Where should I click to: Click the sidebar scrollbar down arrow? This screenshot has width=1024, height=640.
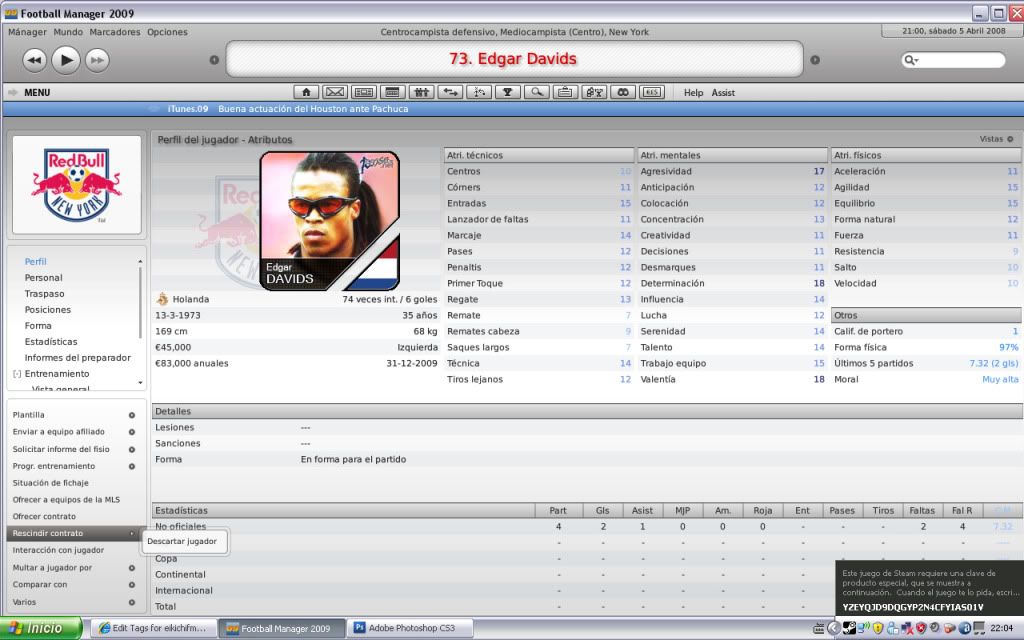140,383
